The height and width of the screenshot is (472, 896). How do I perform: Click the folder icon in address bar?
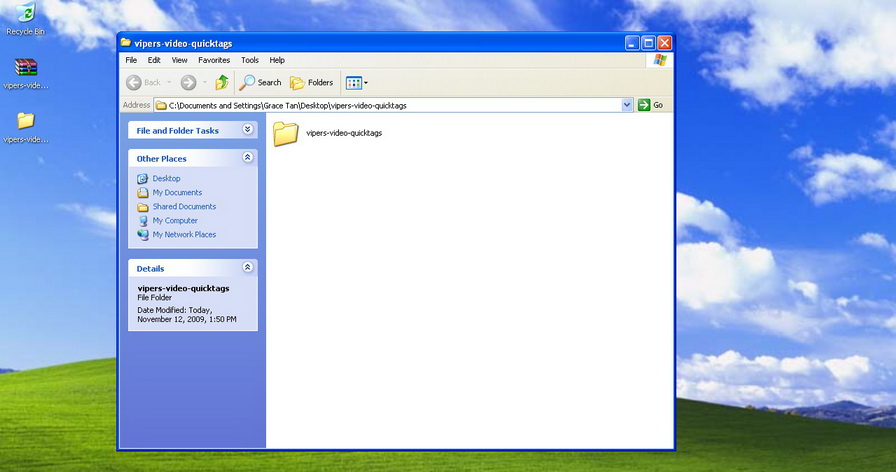pyautogui.click(x=161, y=105)
